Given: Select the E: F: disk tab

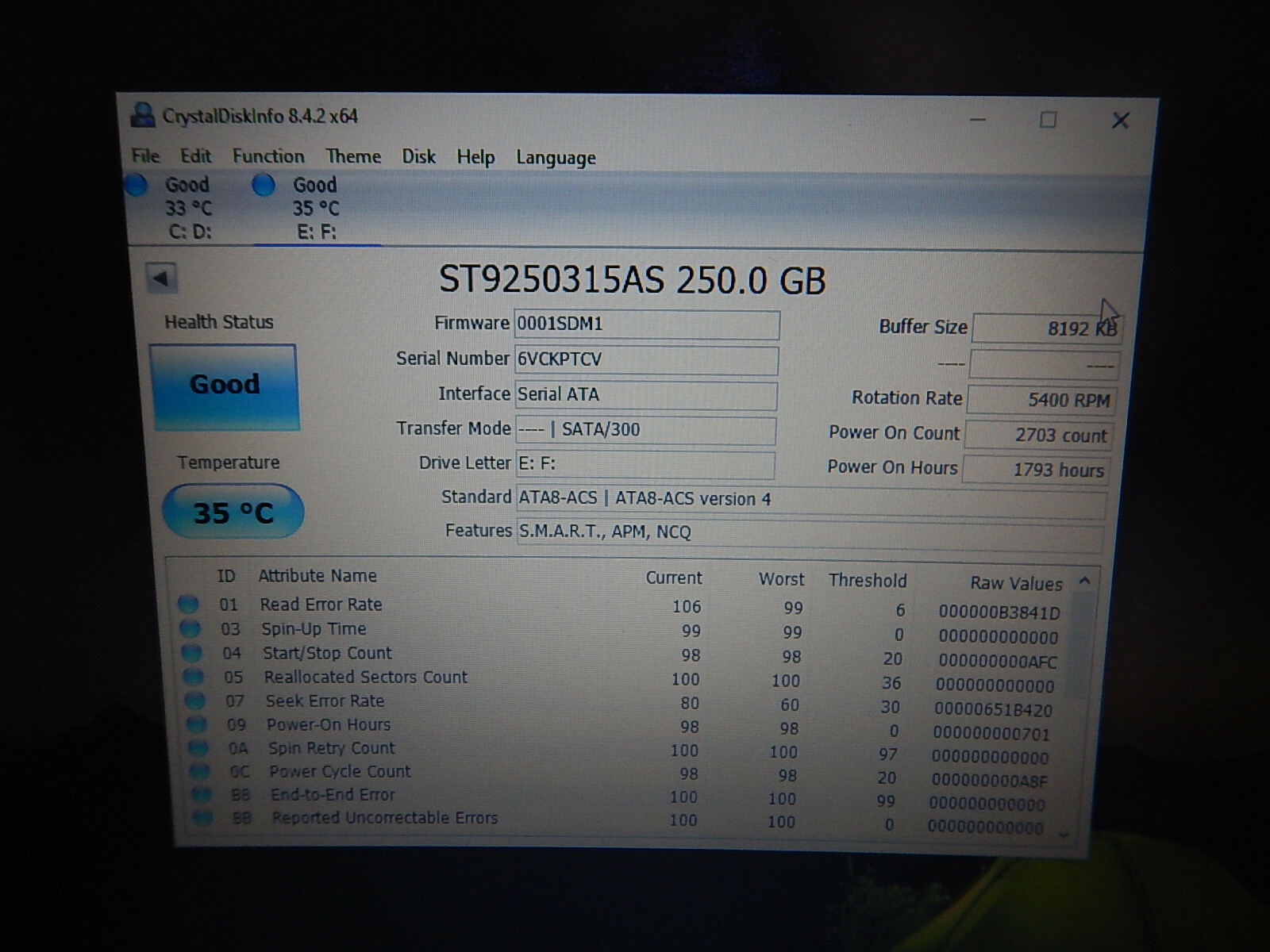Looking at the screenshot, I should 316,209.
